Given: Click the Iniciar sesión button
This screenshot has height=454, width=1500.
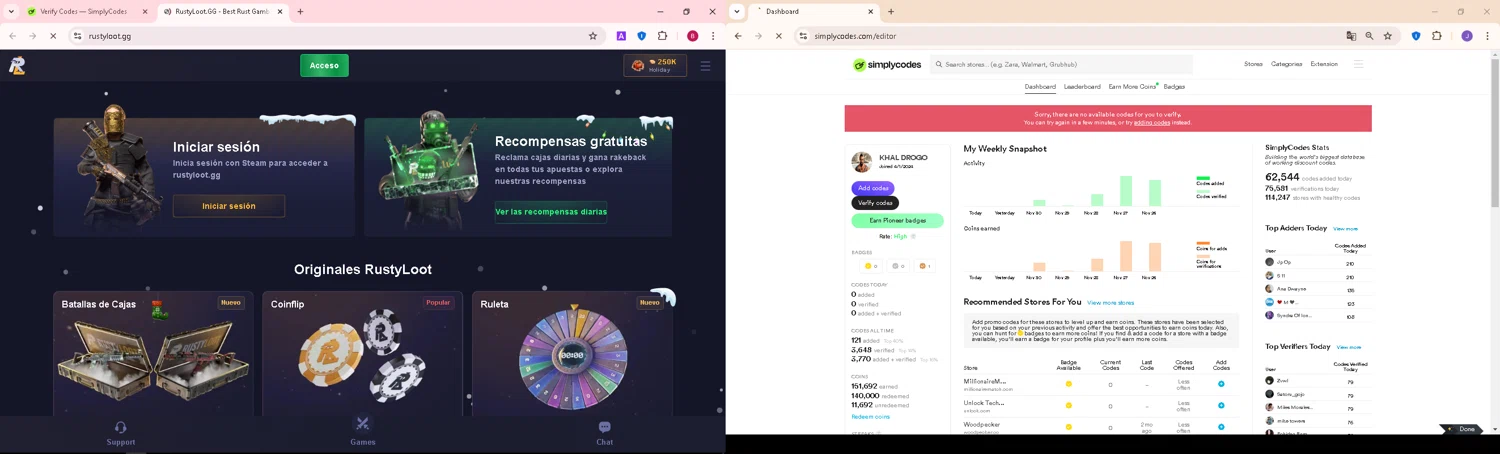Looking at the screenshot, I should pos(229,206).
